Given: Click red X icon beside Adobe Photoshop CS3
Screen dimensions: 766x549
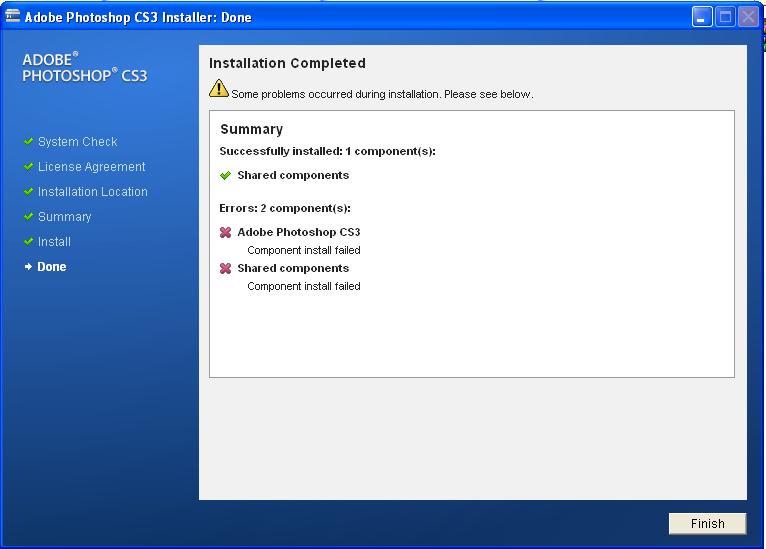Looking at the screenshot, I should 226,233.
